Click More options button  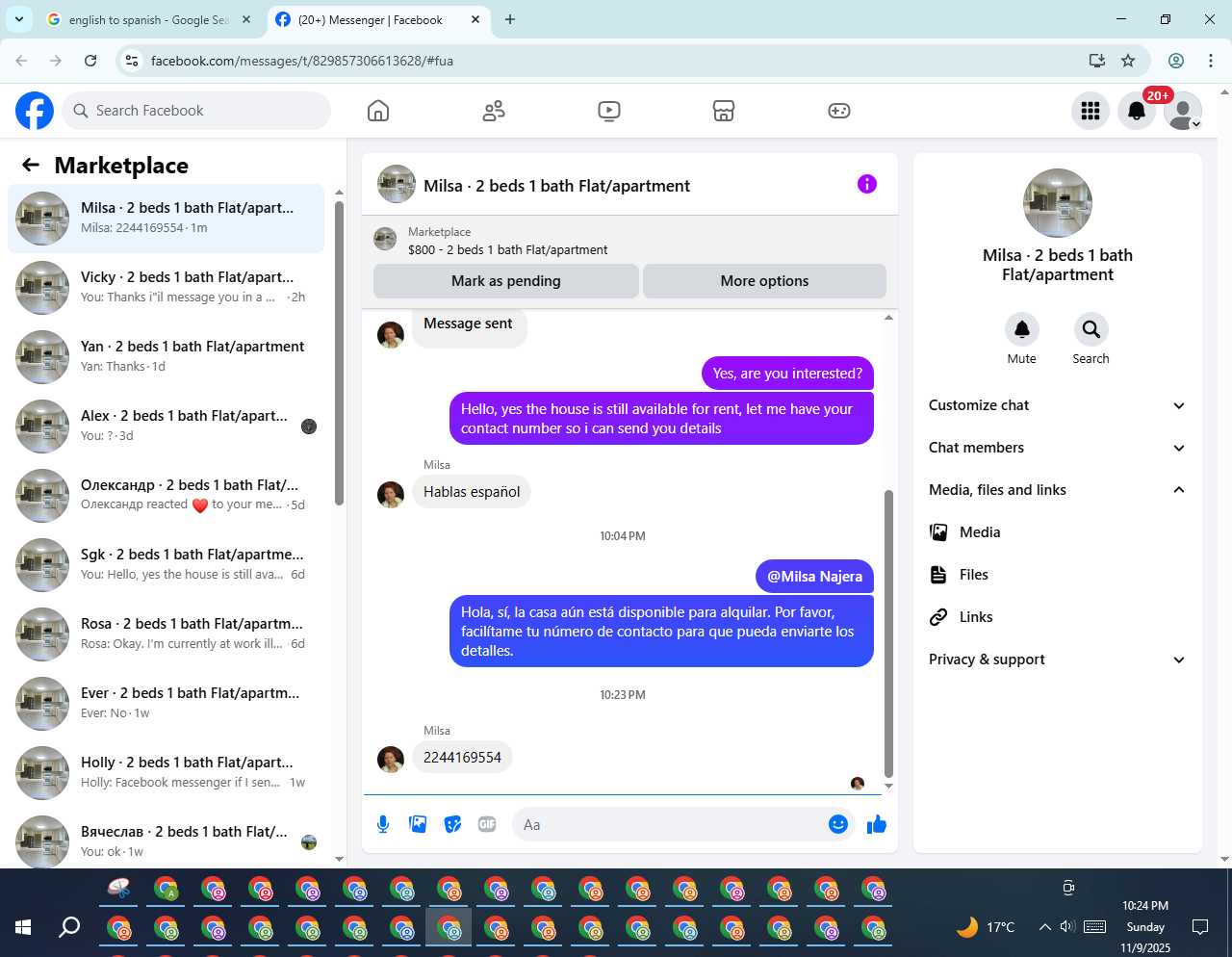(x=764, y=281)
